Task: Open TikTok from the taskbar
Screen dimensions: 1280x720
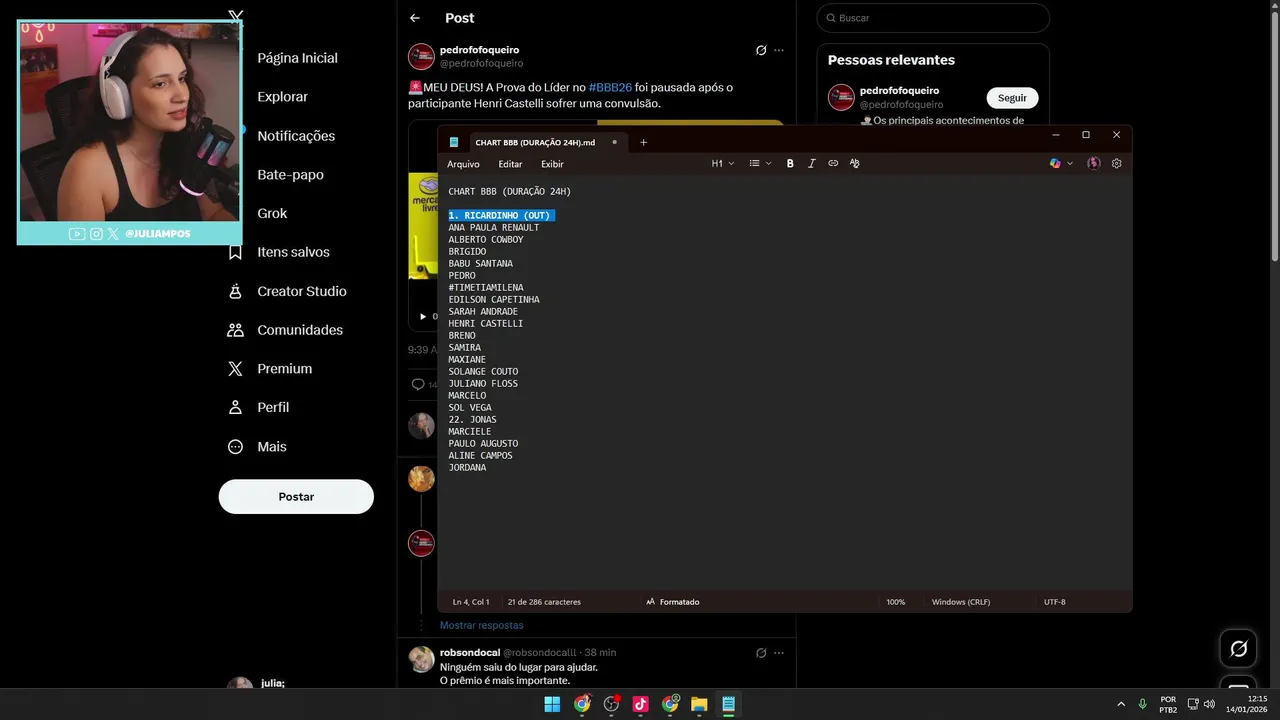Action: [x=640, y=704]
